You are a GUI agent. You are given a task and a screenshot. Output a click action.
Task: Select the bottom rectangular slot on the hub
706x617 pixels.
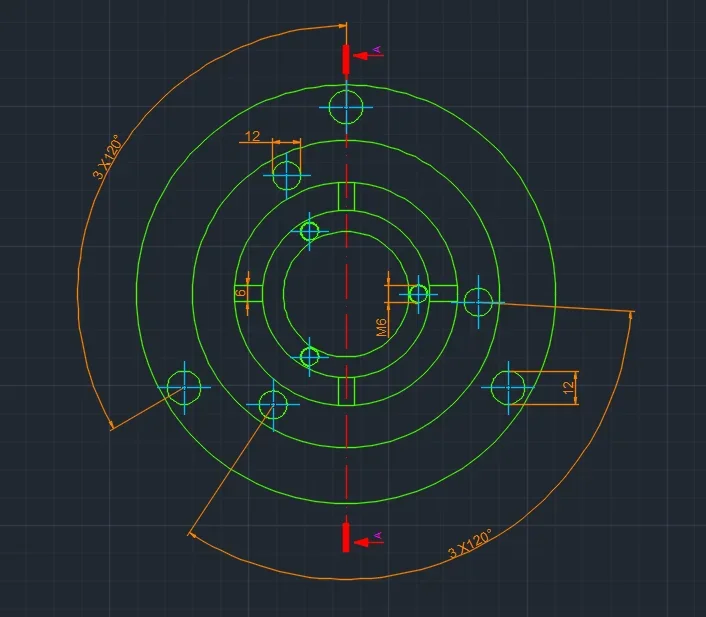(346, 391)
